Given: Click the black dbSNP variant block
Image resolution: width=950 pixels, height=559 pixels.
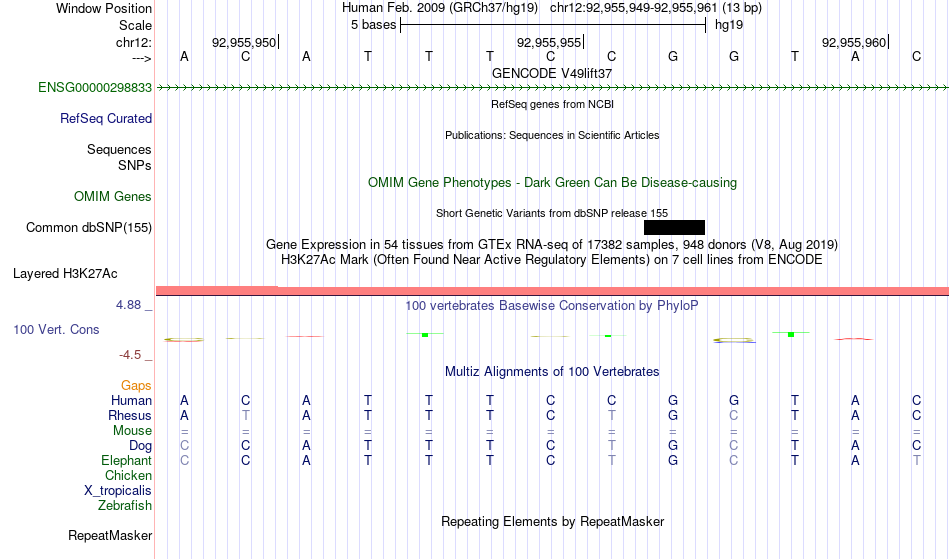Looking at the screenshot, I should (x=674, y=228).
